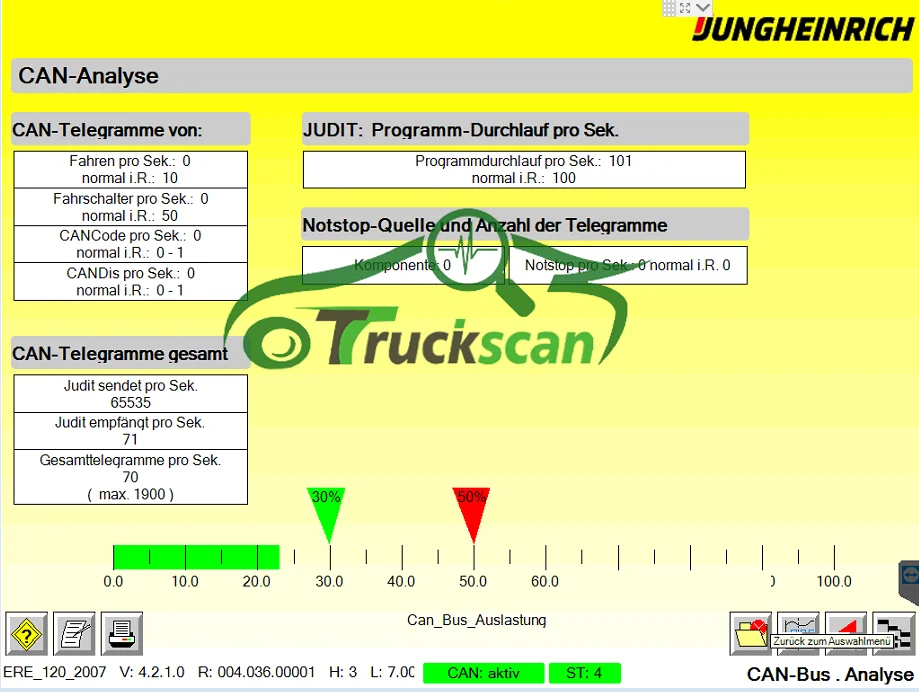Screen dimensions: 919x692
Task: Click the fullscreen expand arrows icon
Action: (685, 8)
